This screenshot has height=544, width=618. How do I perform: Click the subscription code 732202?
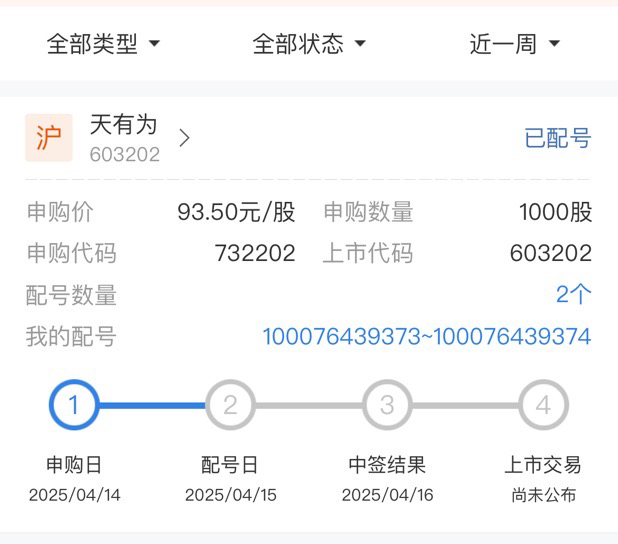coord(255,253)
